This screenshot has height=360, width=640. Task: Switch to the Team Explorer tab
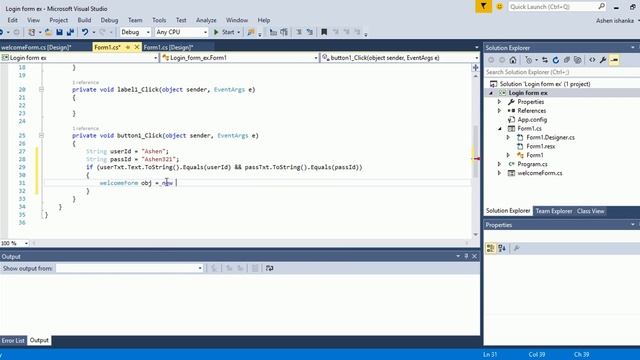tap(553, 211)
